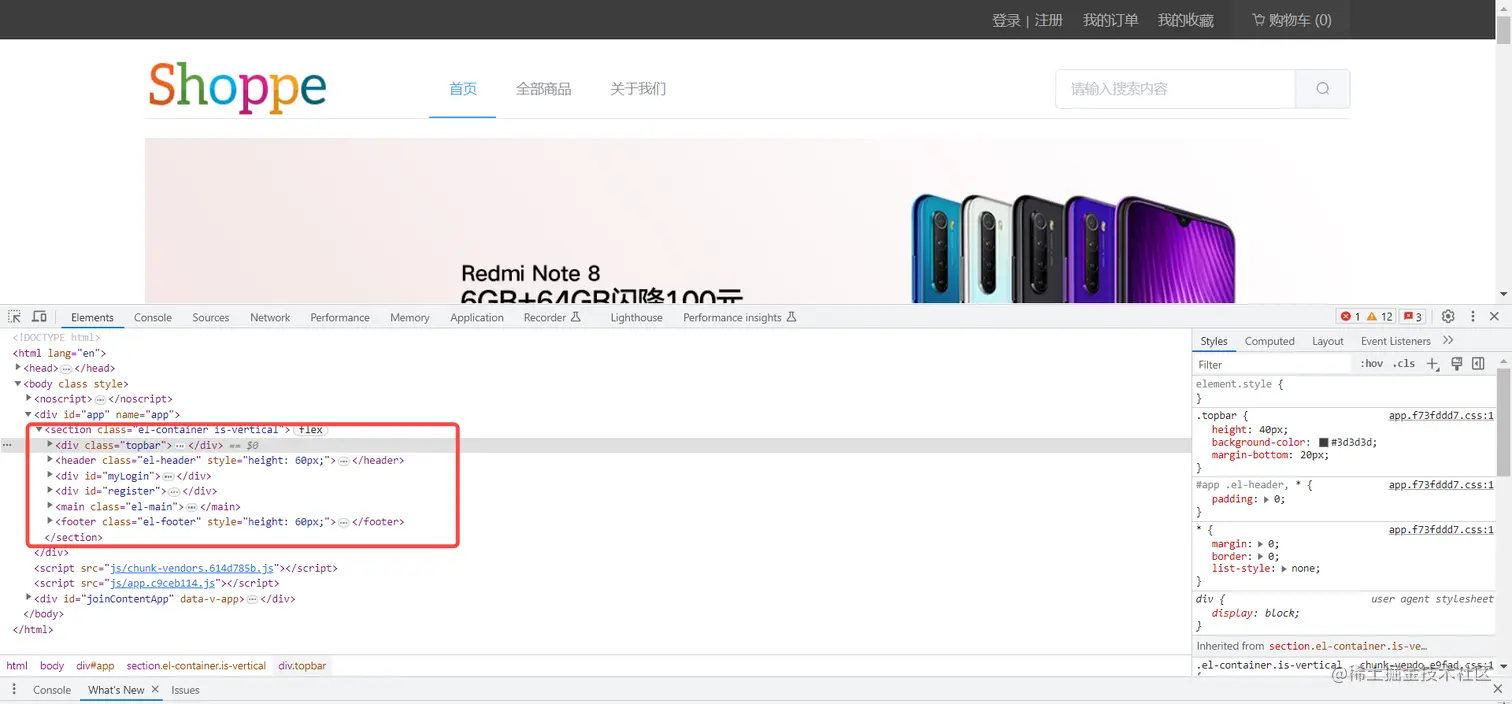Switch to the Layout tab
1512x704 pixels.
(1328, 341)
